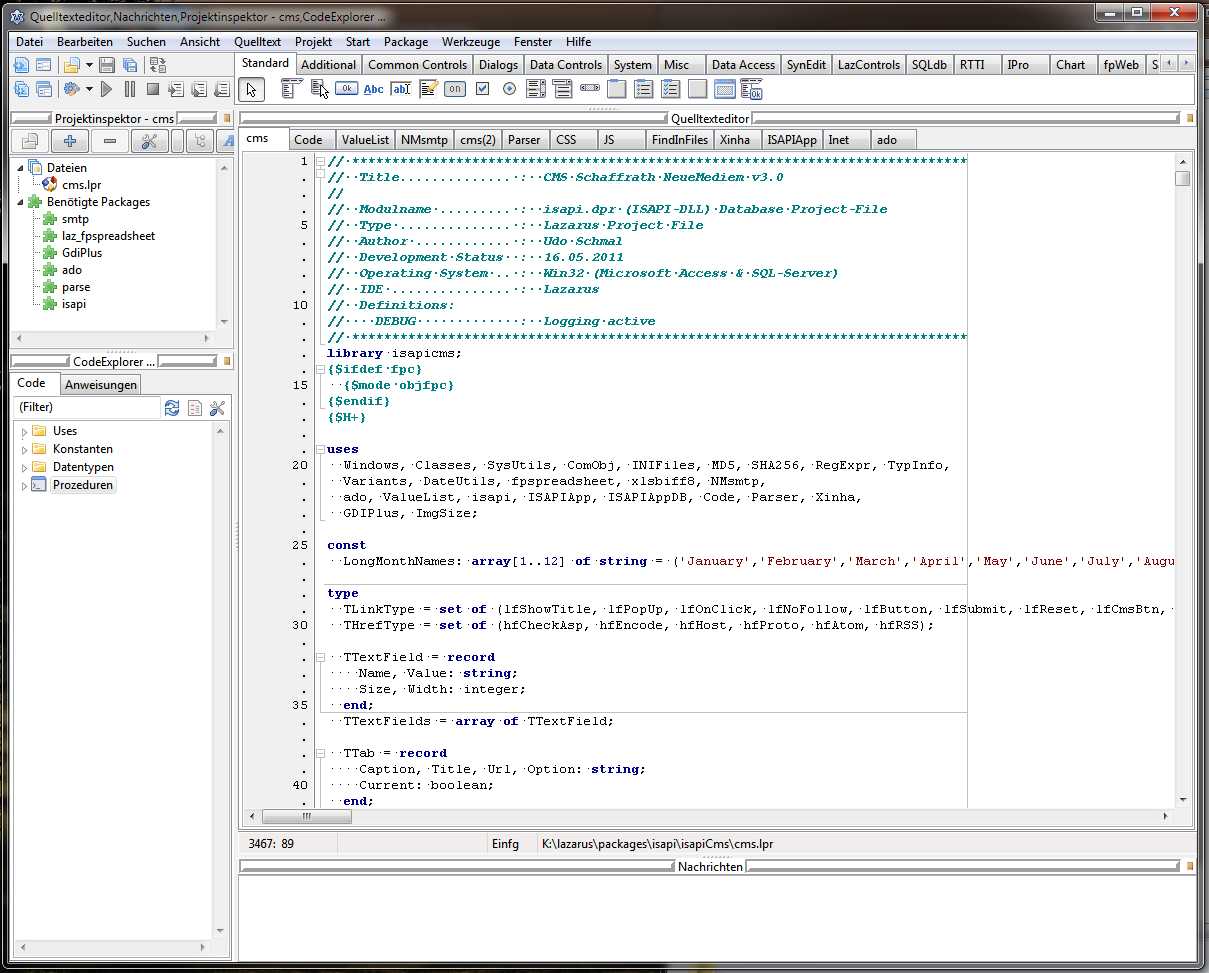1209x973 pixels.
Task: Select the TCheckBox component in the palette
Action: click(x=483, y=89)
